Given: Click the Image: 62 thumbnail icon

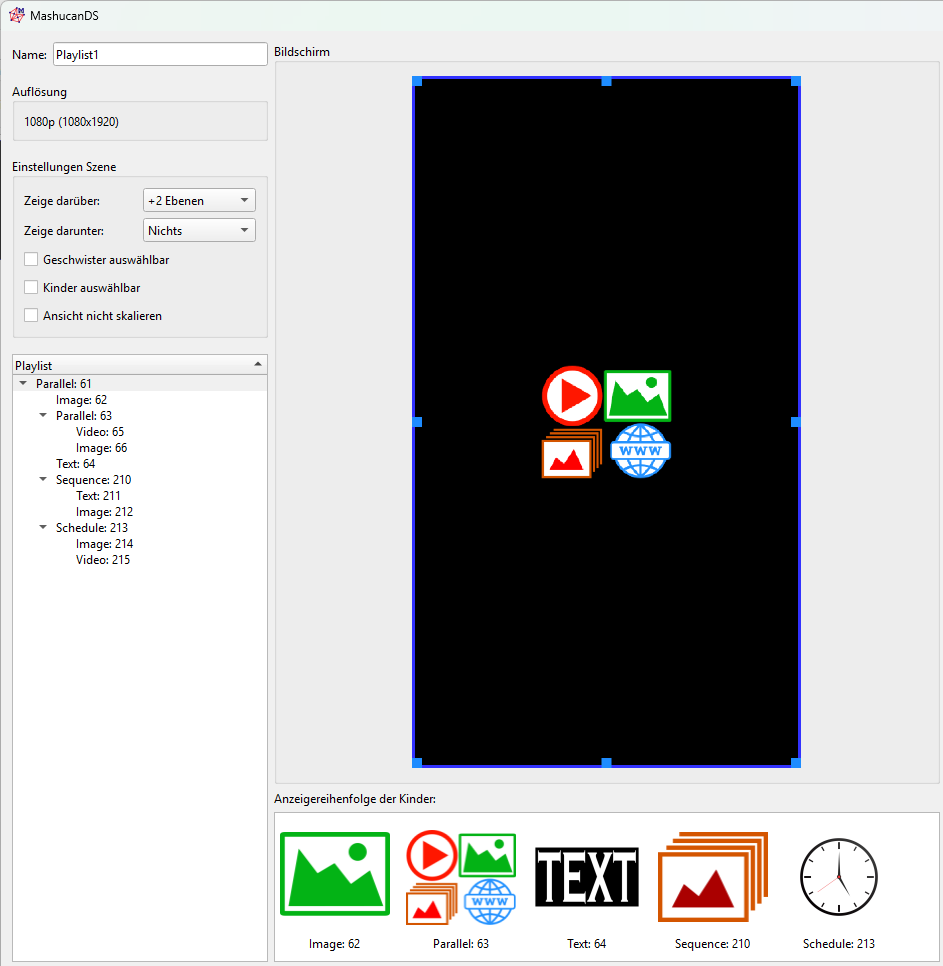Looking at the screenshot, I should (334, 873).
